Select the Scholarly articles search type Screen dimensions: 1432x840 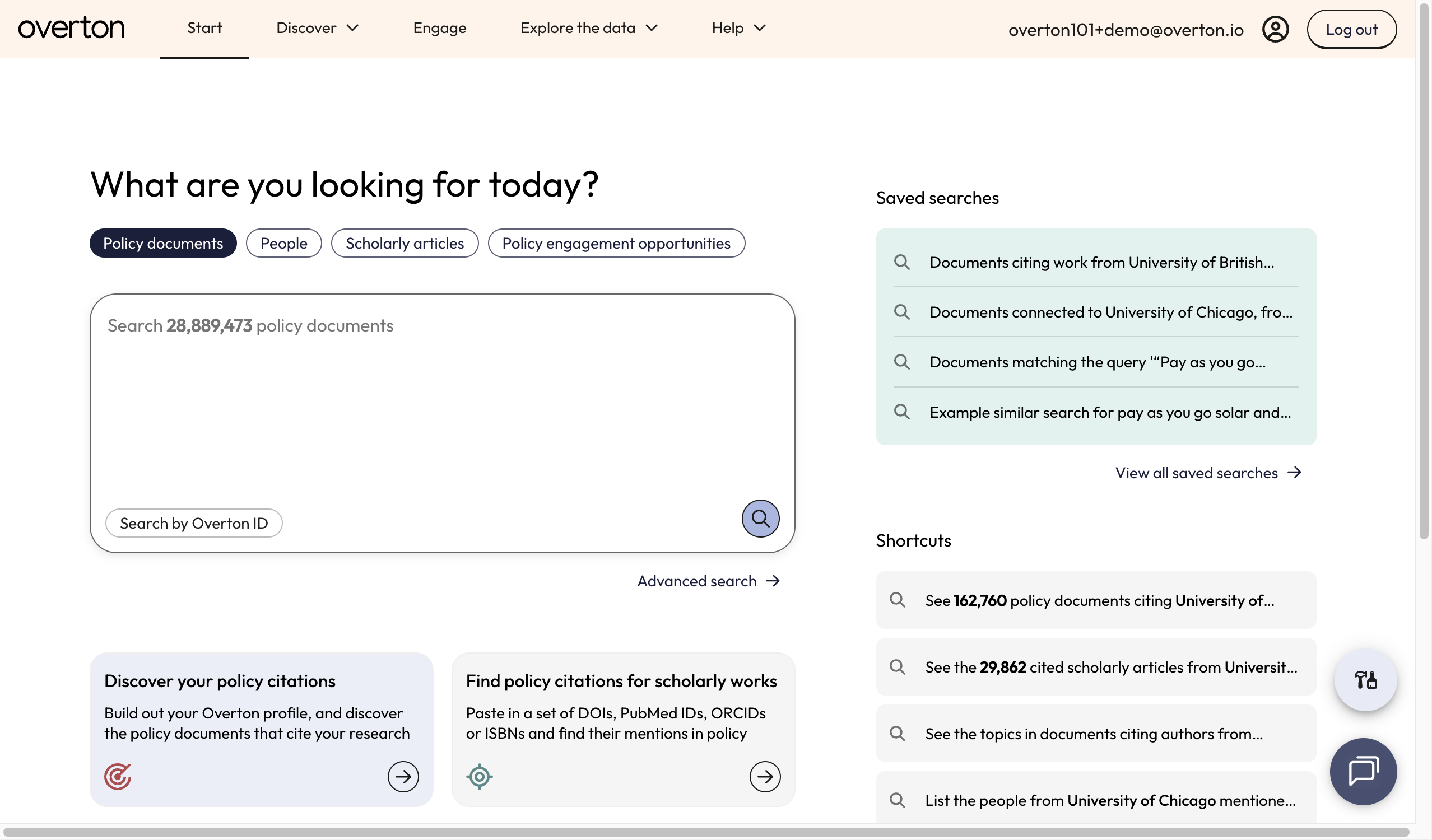coord(405,243)
